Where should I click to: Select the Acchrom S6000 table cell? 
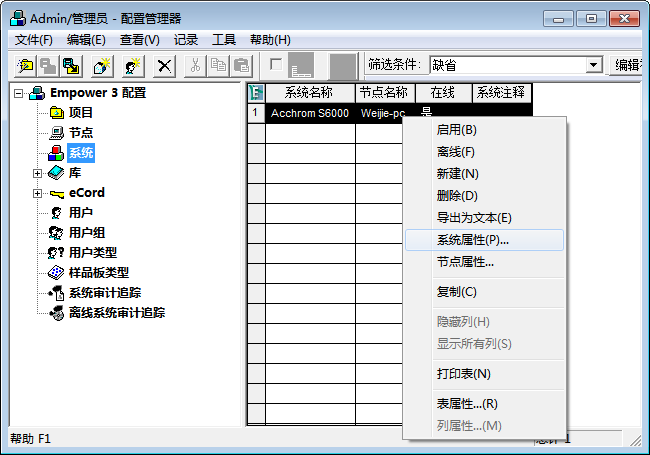pos(310,113)
